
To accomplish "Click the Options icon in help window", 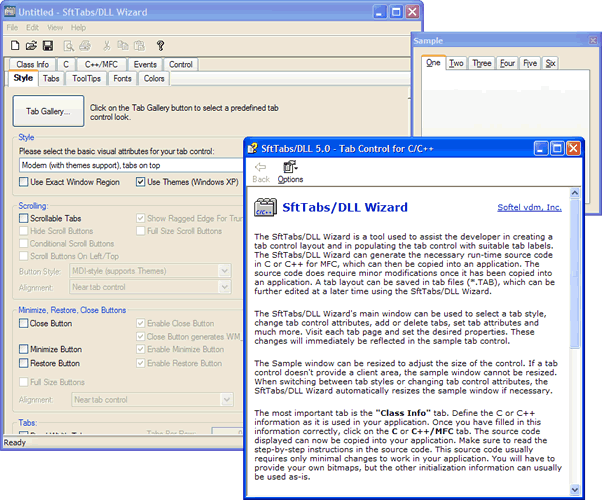I will (x=290, y=172).
